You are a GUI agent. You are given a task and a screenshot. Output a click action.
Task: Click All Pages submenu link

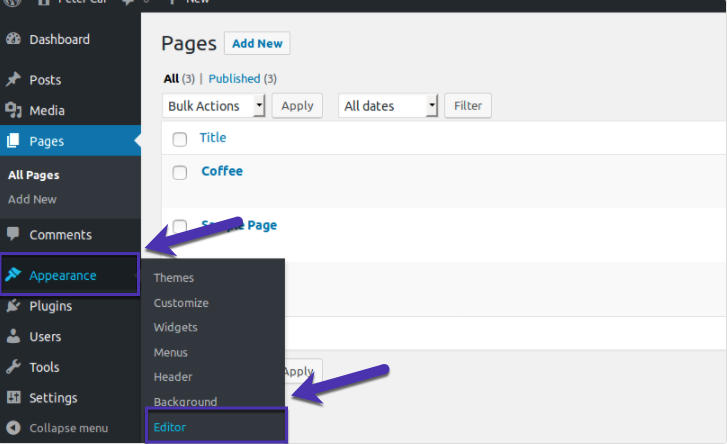(x=34, y=175)
